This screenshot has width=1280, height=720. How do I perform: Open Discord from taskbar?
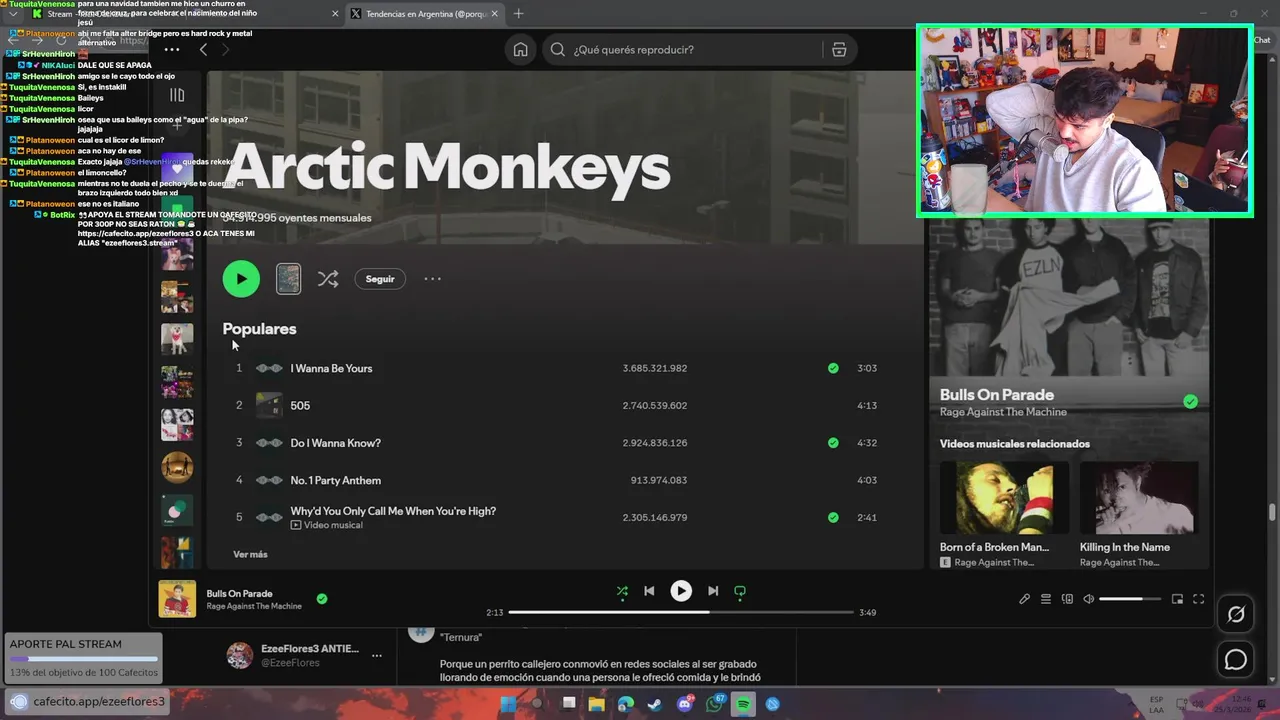(x=685, y=704)
